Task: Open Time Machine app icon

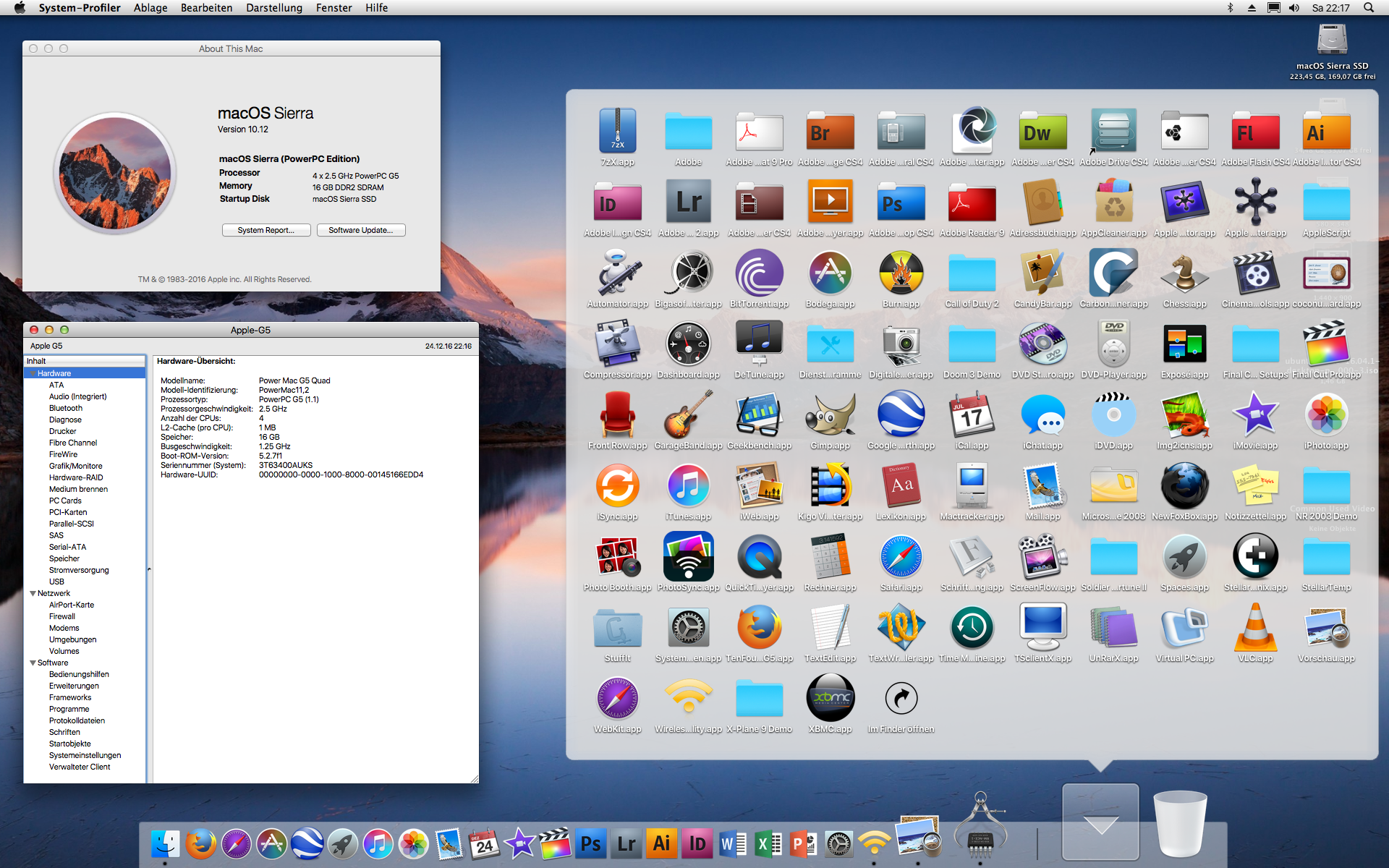Action: coord(972,628)
